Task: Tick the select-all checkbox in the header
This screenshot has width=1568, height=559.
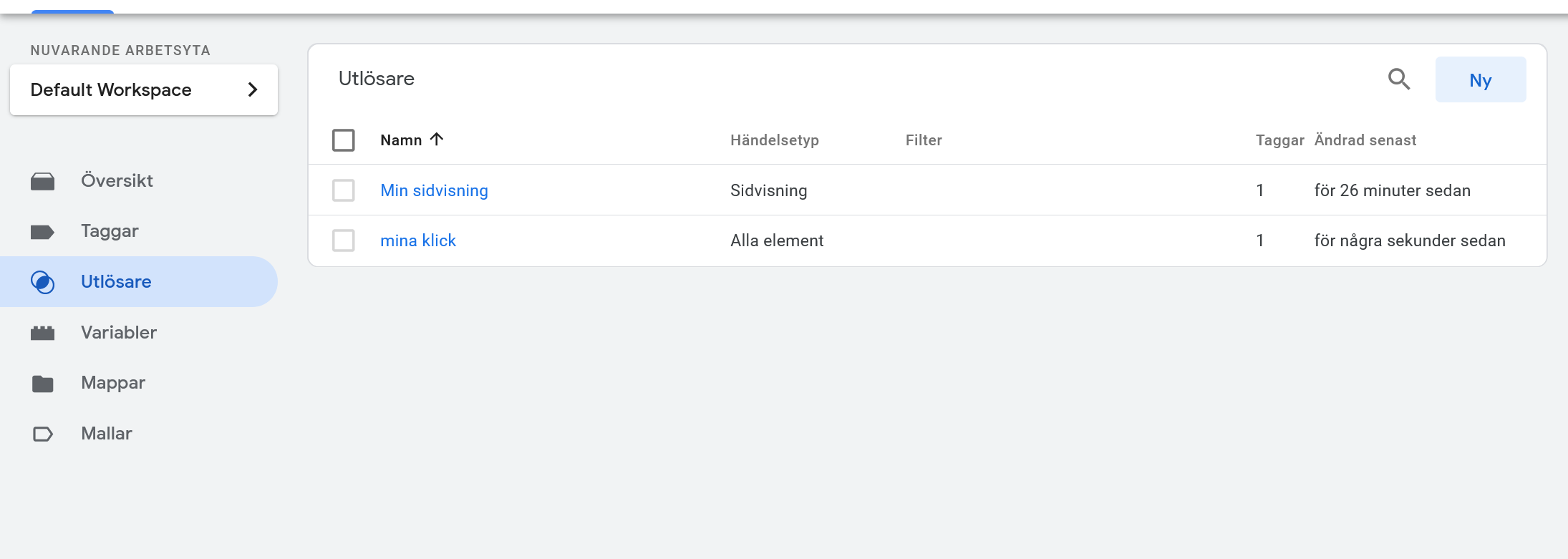Action: 344,140
